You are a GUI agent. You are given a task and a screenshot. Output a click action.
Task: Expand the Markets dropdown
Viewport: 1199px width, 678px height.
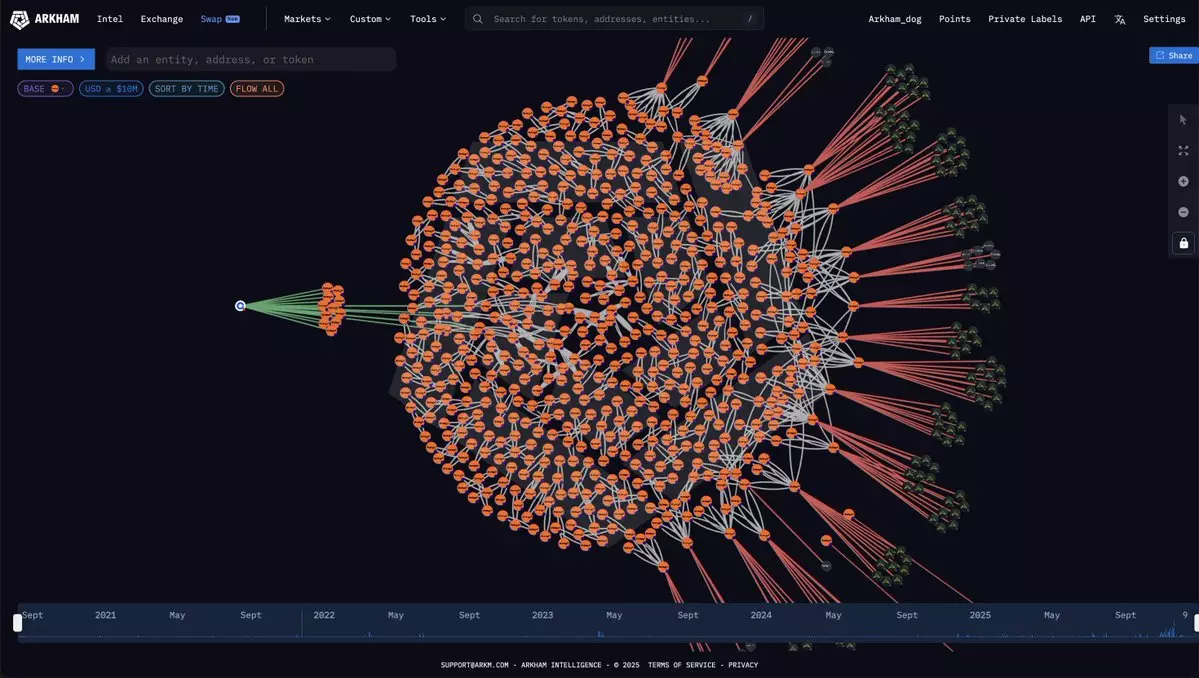point(307,19)
